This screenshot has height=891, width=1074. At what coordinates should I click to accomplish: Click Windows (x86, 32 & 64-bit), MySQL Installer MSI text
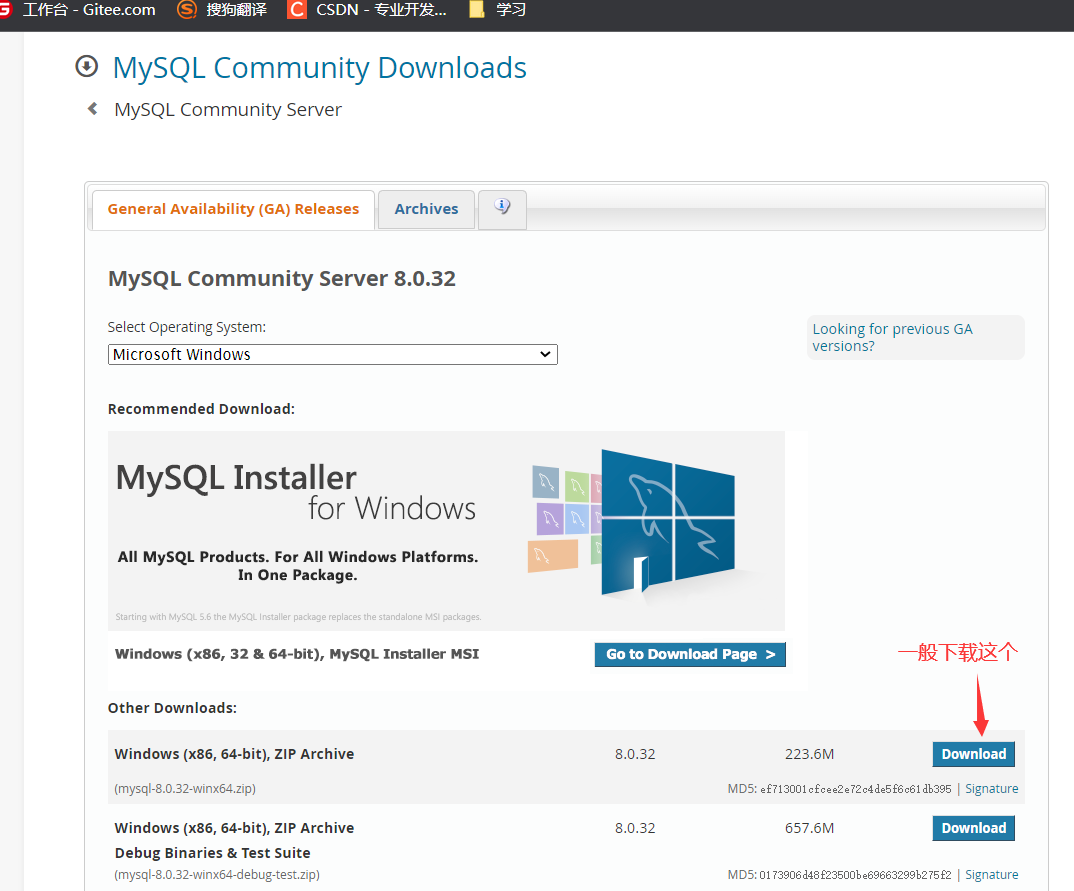pyautogui.click(x=297, y=654)
